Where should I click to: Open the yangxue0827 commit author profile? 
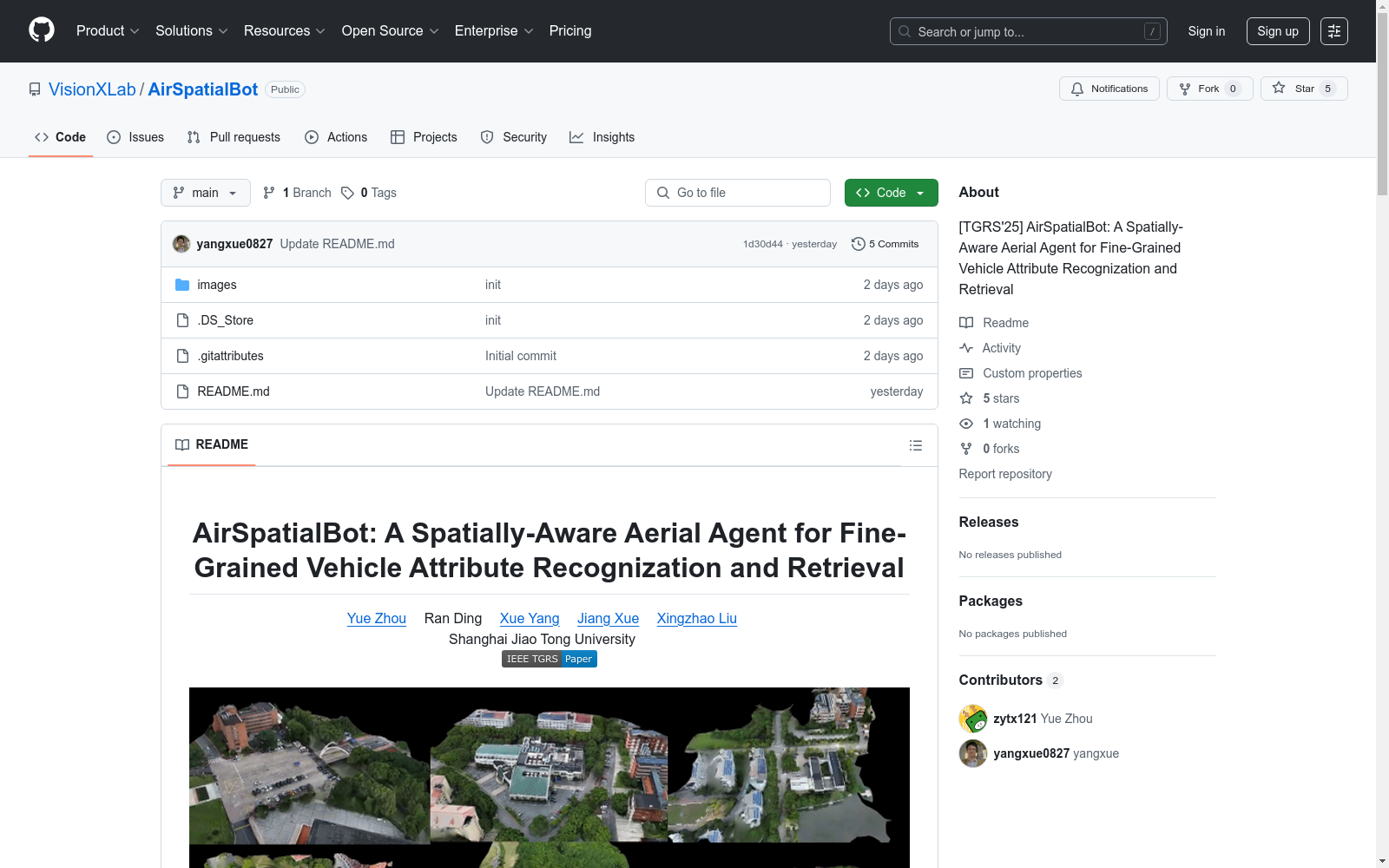tap(234, 244)
